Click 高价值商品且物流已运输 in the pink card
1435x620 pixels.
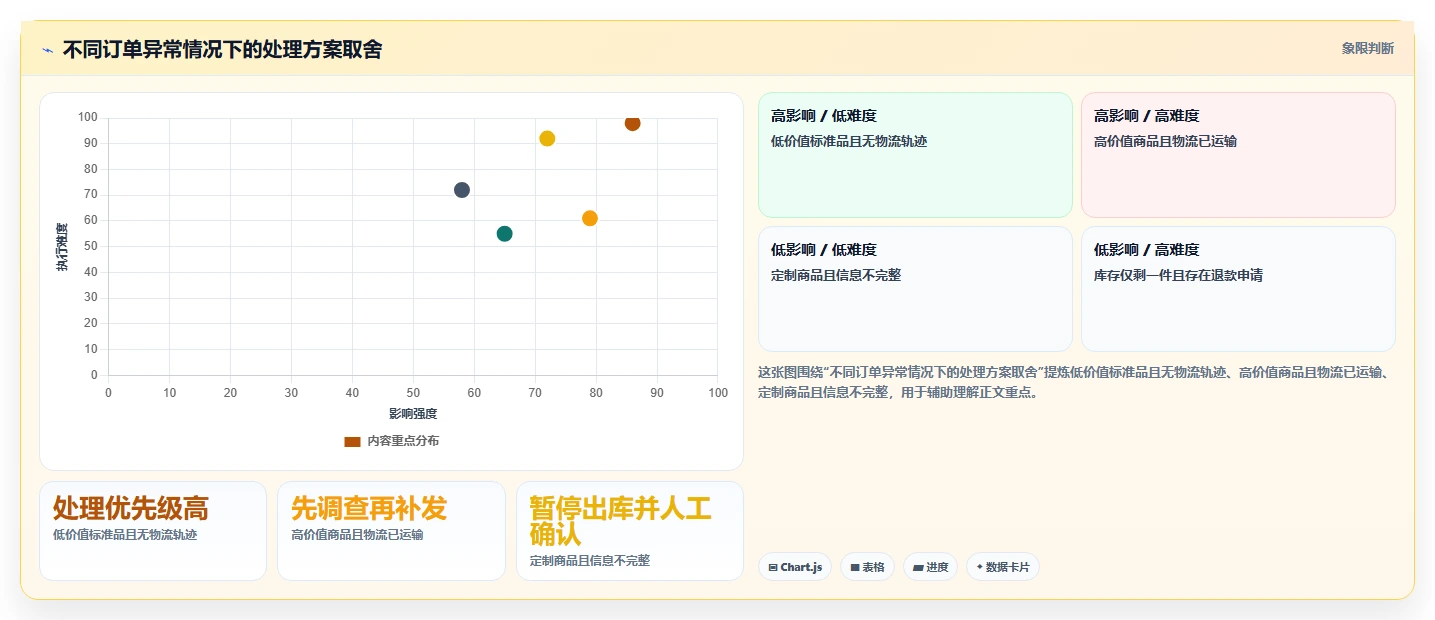click(1165, 141)
